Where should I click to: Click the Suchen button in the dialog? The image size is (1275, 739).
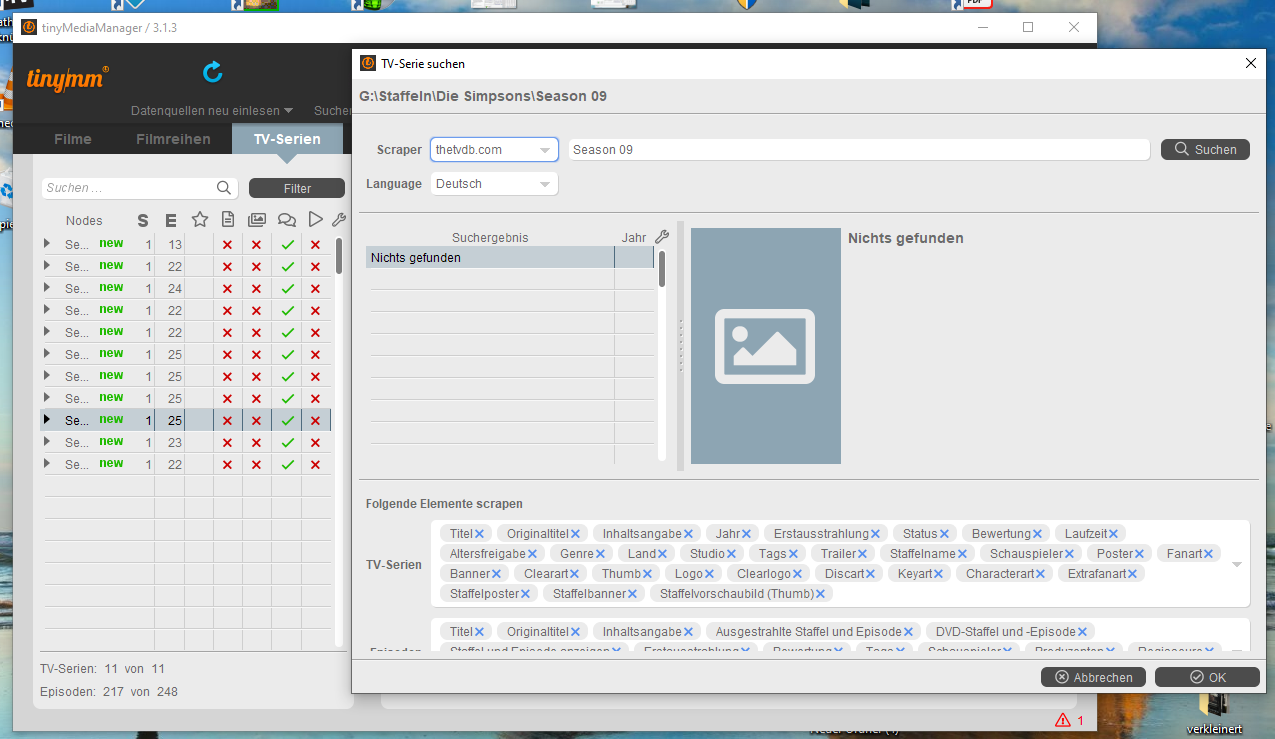pos(1205,150)
